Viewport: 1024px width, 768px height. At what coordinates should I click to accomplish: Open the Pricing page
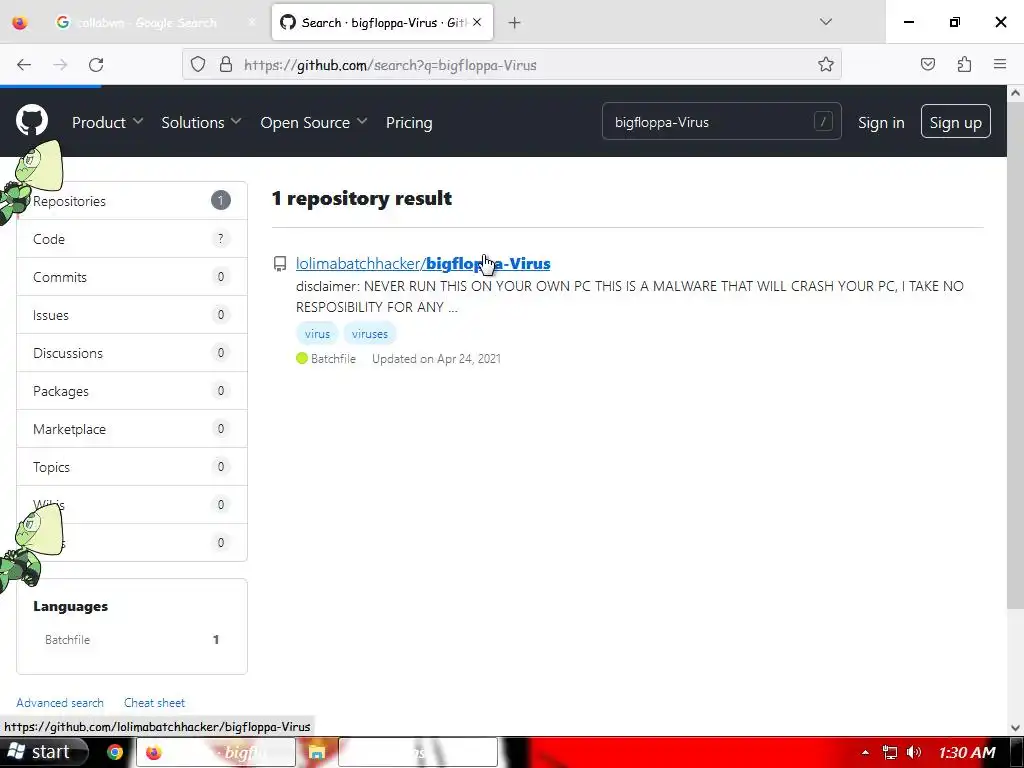point(409,122)
